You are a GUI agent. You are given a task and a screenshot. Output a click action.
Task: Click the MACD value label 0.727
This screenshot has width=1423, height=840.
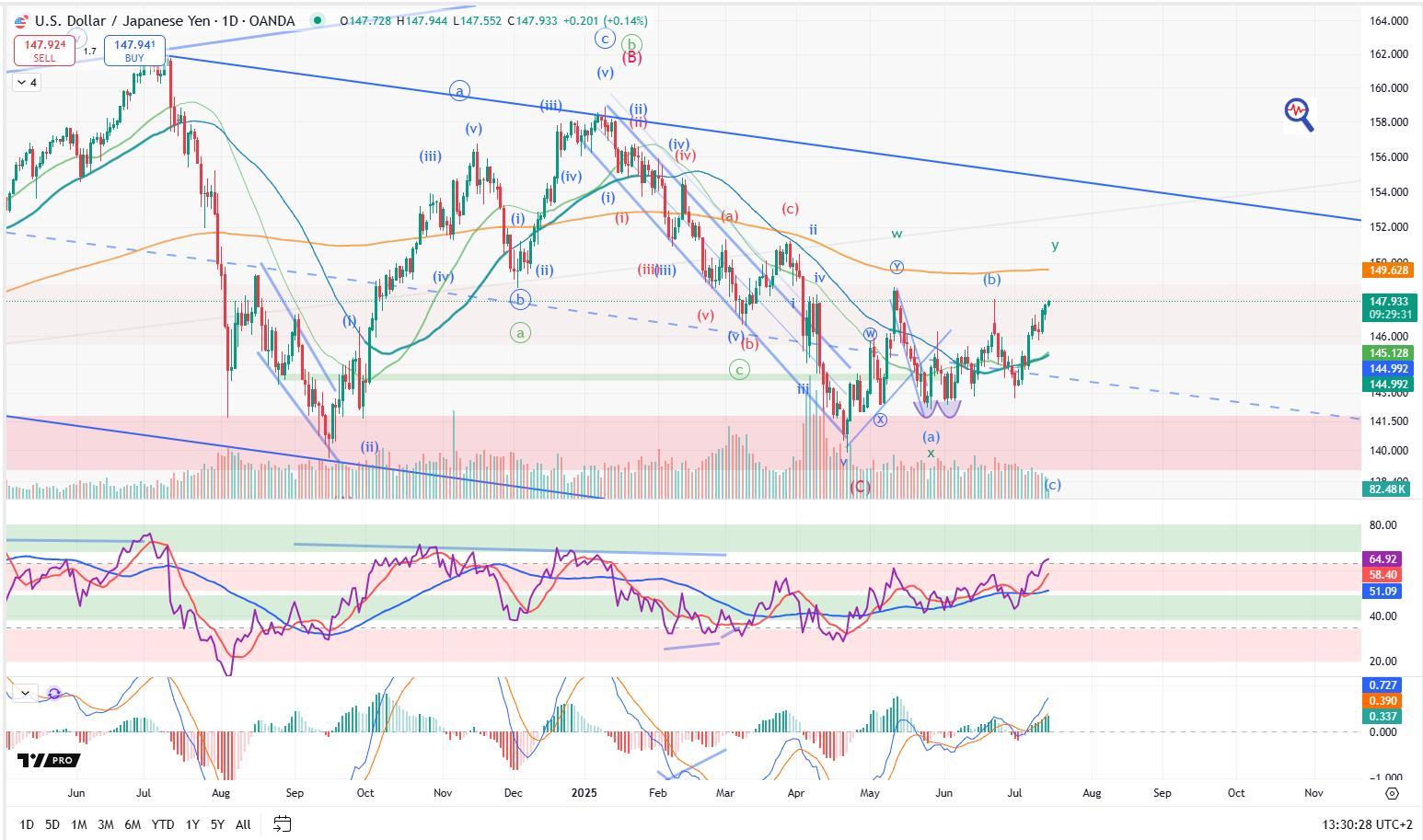1384,685
